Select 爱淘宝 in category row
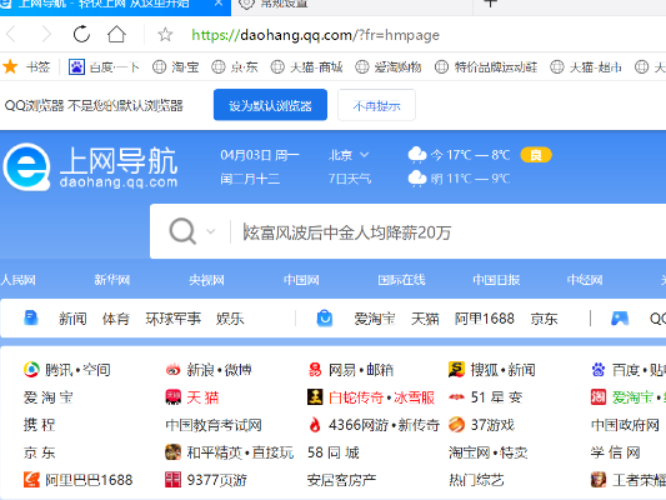Image resolution: width=666 pixels, height=500 pixels. pos(375,319)
